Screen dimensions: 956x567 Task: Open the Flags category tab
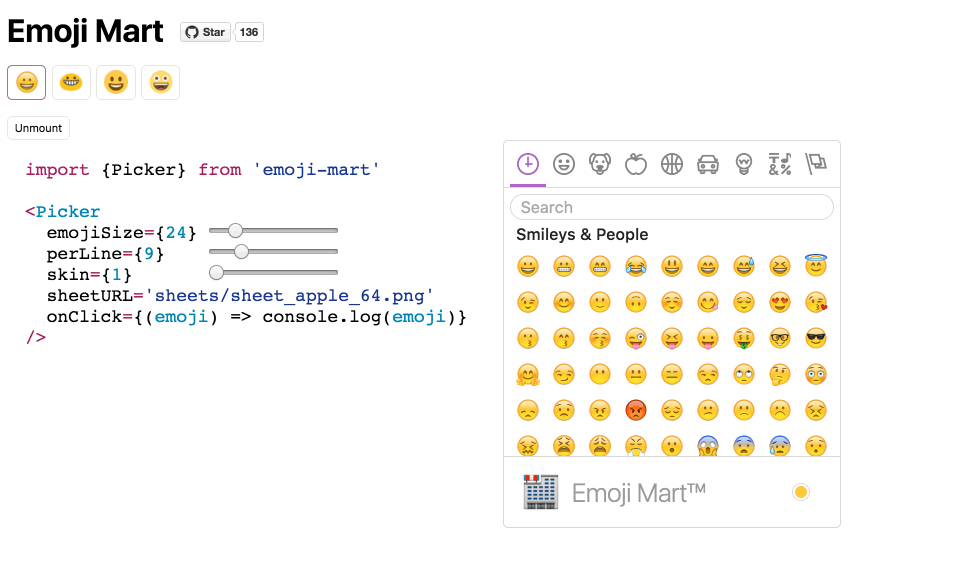[x=816, y=164]
